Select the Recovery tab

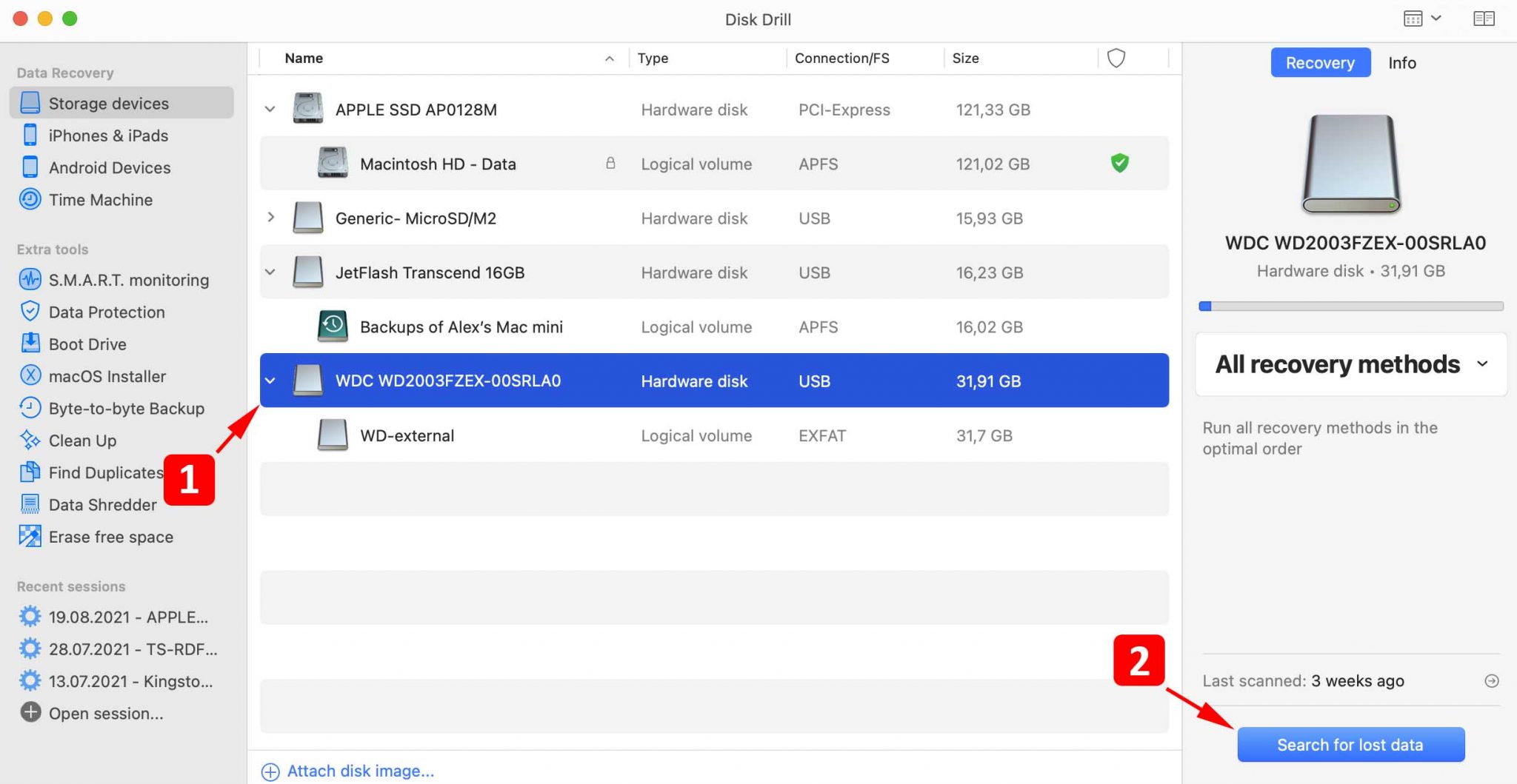tap(1320, 63)
